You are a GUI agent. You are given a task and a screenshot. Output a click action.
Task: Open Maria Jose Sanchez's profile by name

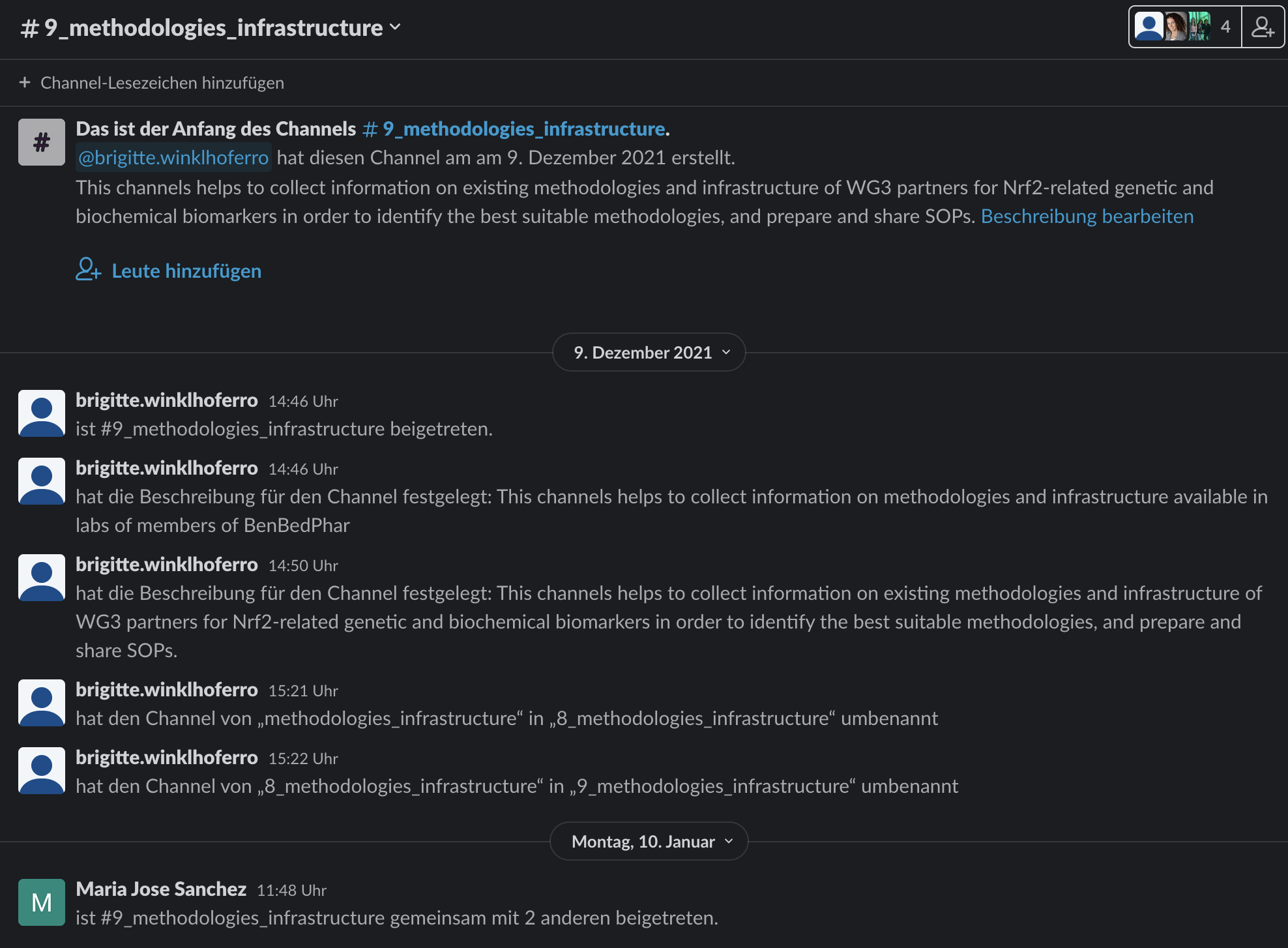click(161, 889)
